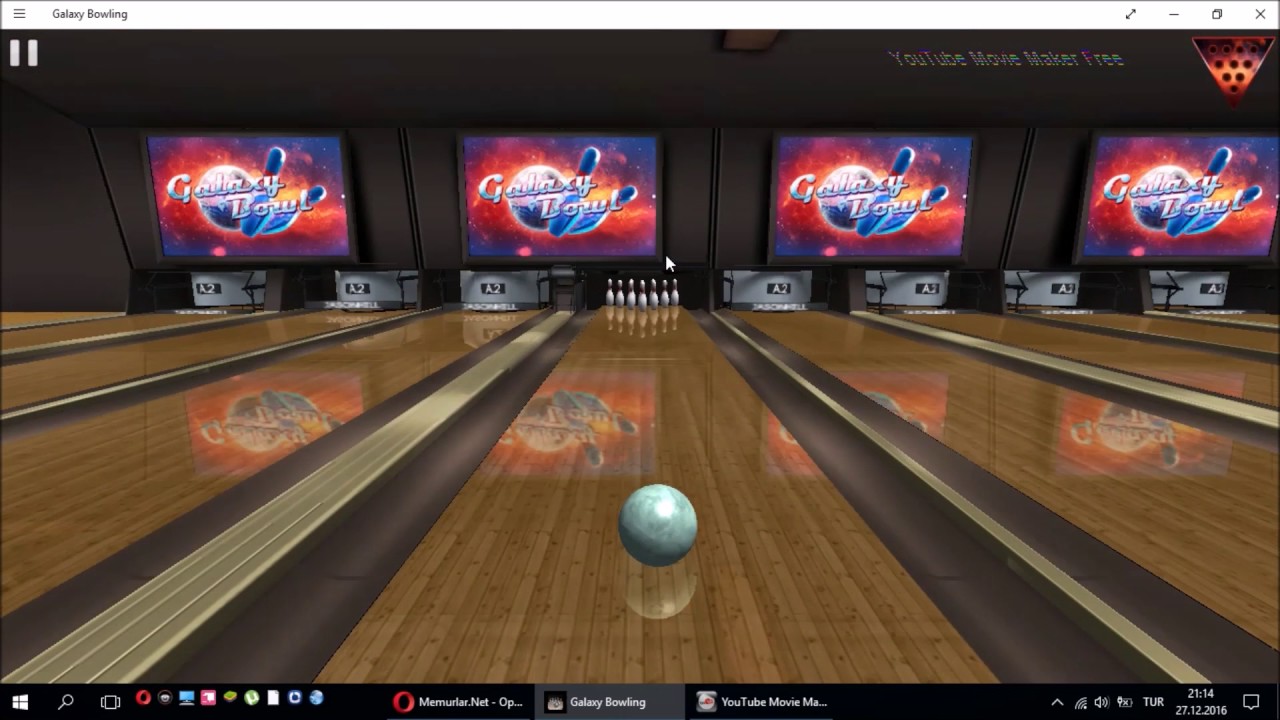Open the clock showing 21:14

pos(1201,702)
